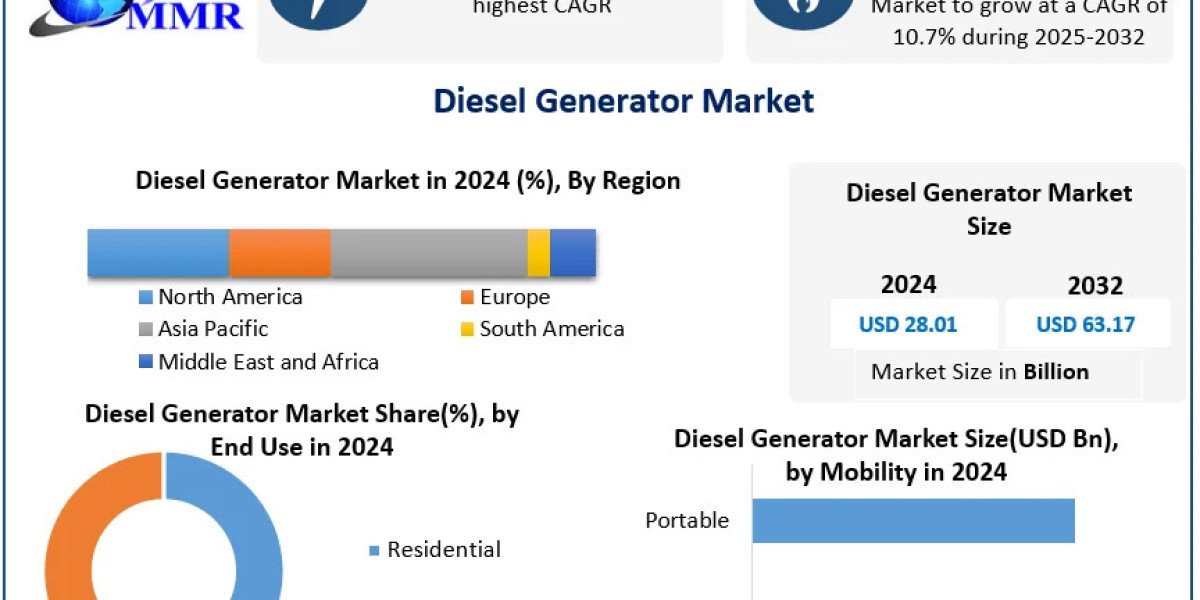The width and height of the screenshot is (1200, 600).
Task: Click the blue North America legend square
Action: (x=146, y=296)
